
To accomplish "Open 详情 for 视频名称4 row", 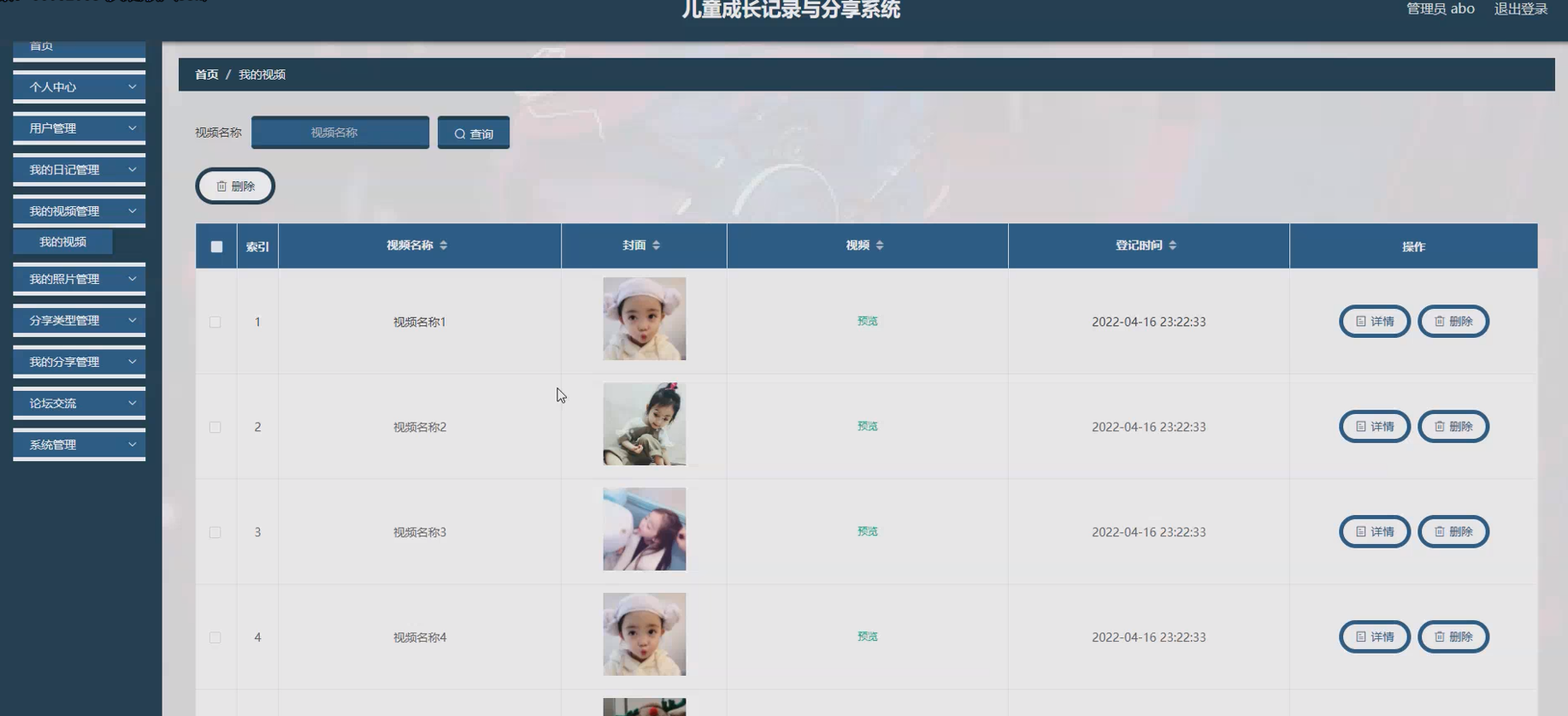I will pos(1375,637).
